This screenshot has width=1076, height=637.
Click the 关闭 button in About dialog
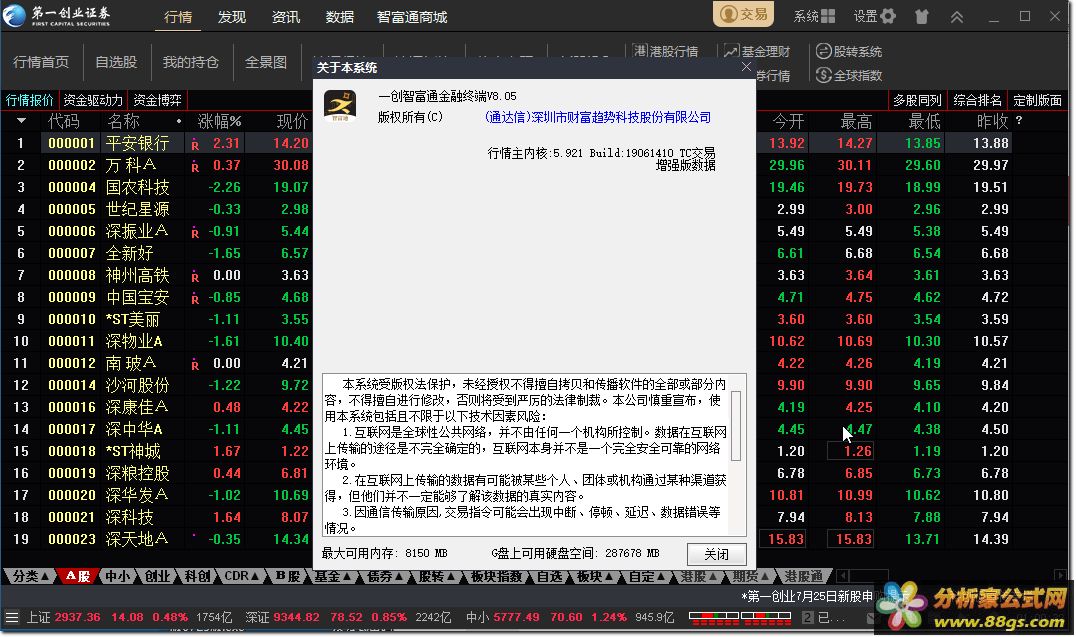click(716, 554)
